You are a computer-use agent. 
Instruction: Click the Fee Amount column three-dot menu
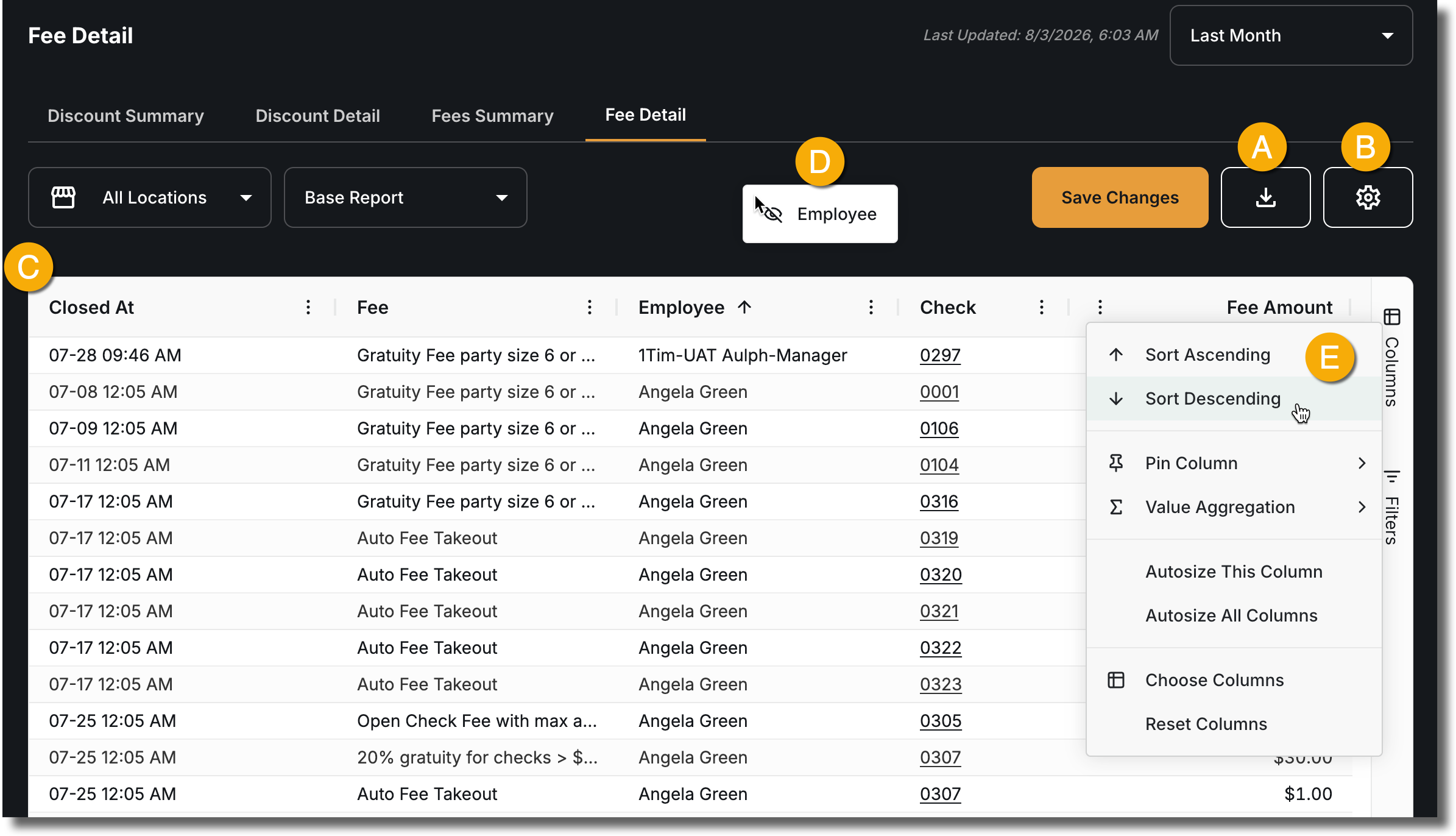[1100, 307]
